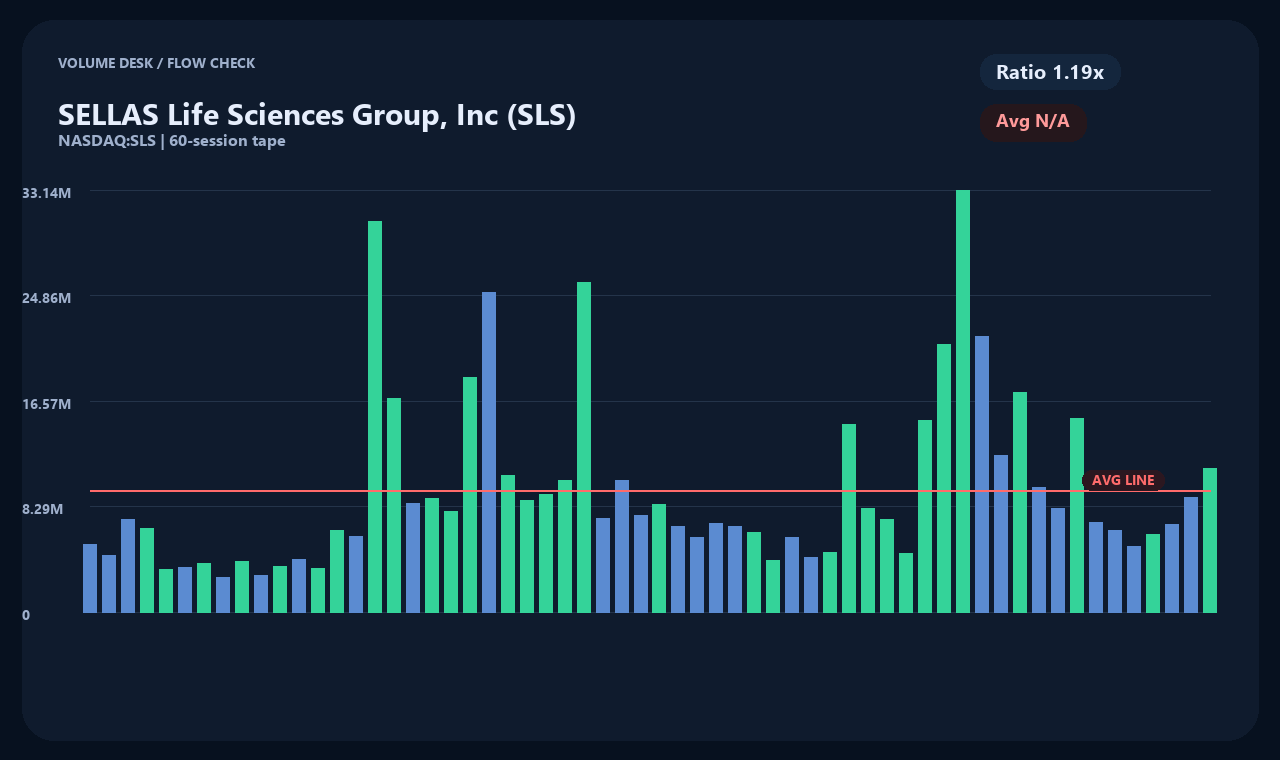Image resolution: width=1280 pixels, height=760 pixels.
Task: Select the first blue bar on the far left
Action: [90, 578]
